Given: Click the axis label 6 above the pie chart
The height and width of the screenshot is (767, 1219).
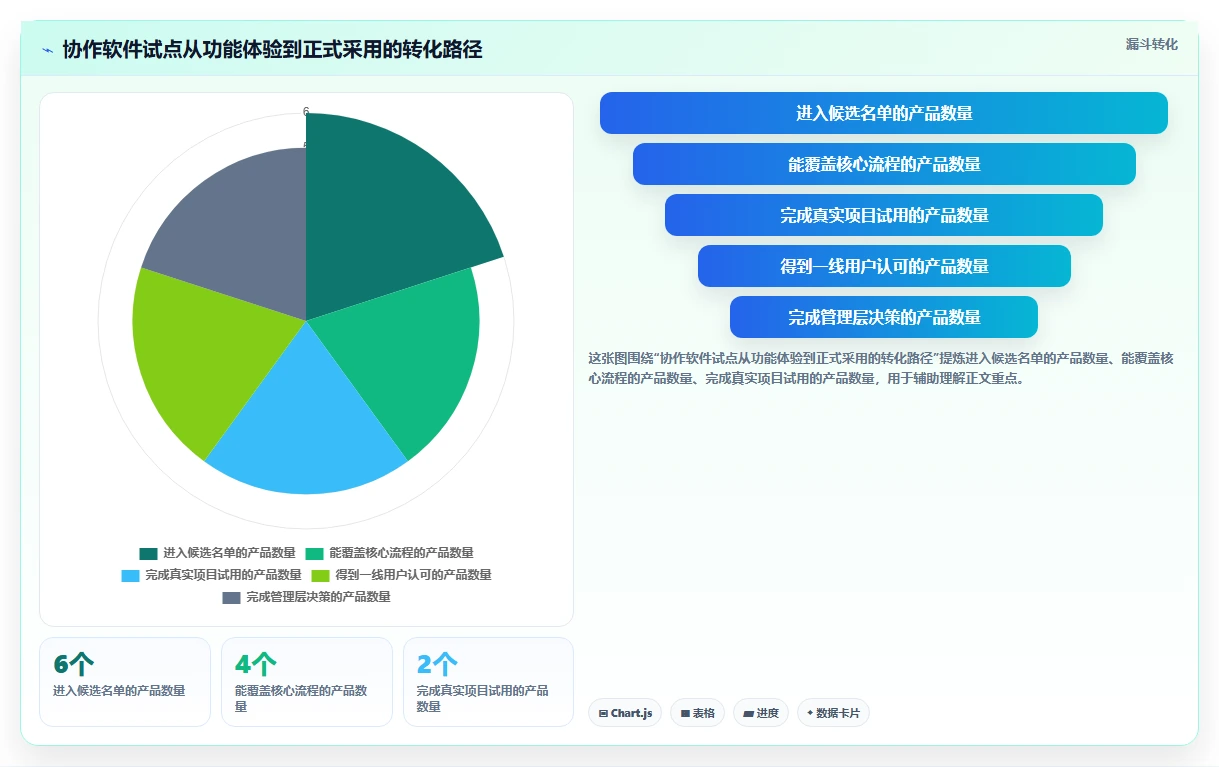Looking at the screenshot, I should coord(306,112).
